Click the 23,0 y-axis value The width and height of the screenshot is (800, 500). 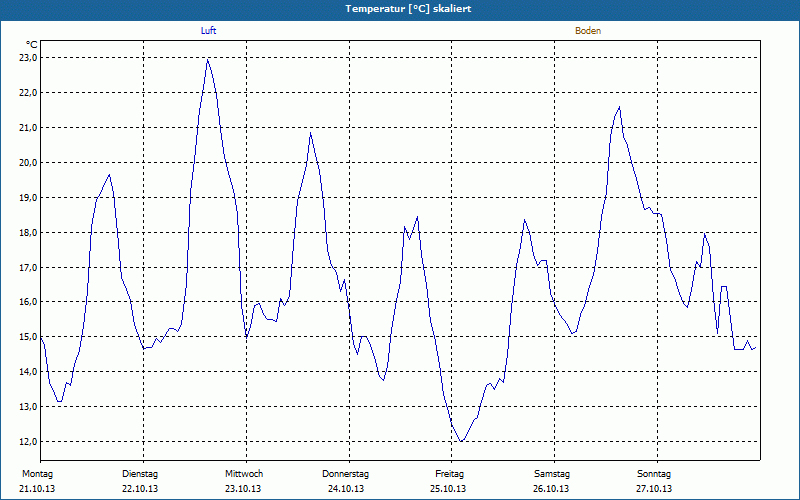click(x=28, y=58)
